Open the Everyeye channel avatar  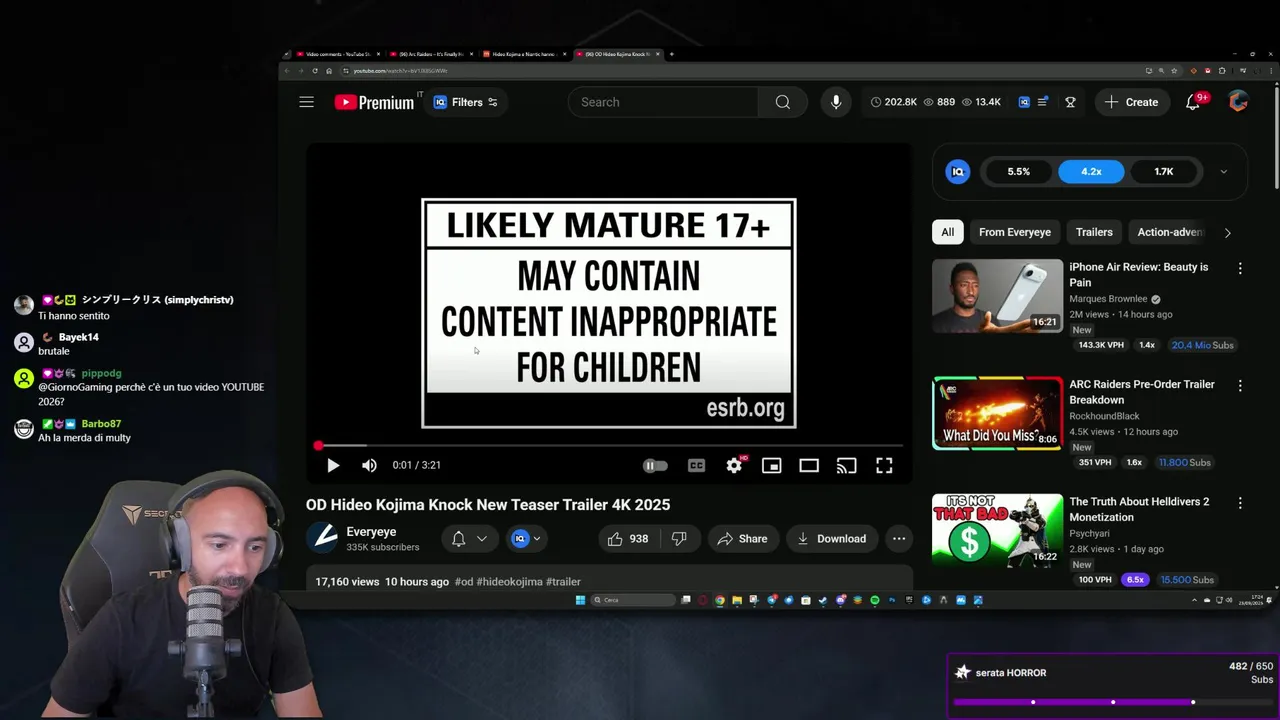tap(322, 538)
